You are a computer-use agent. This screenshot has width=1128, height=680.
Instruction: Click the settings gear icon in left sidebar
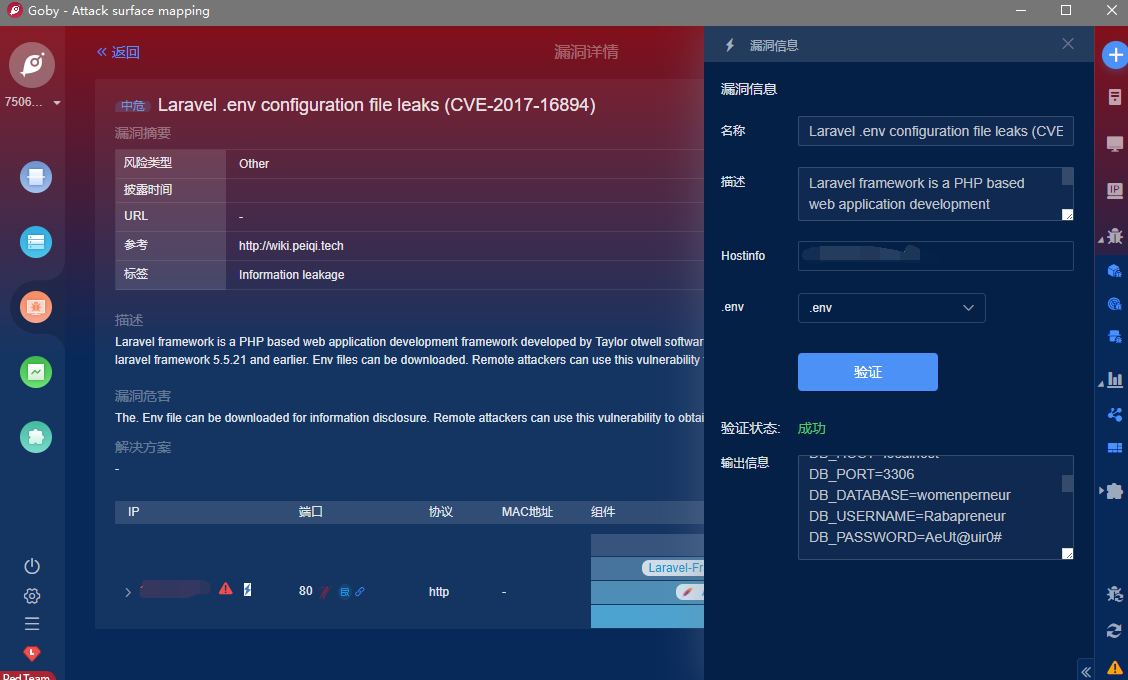tap(32, 596)
